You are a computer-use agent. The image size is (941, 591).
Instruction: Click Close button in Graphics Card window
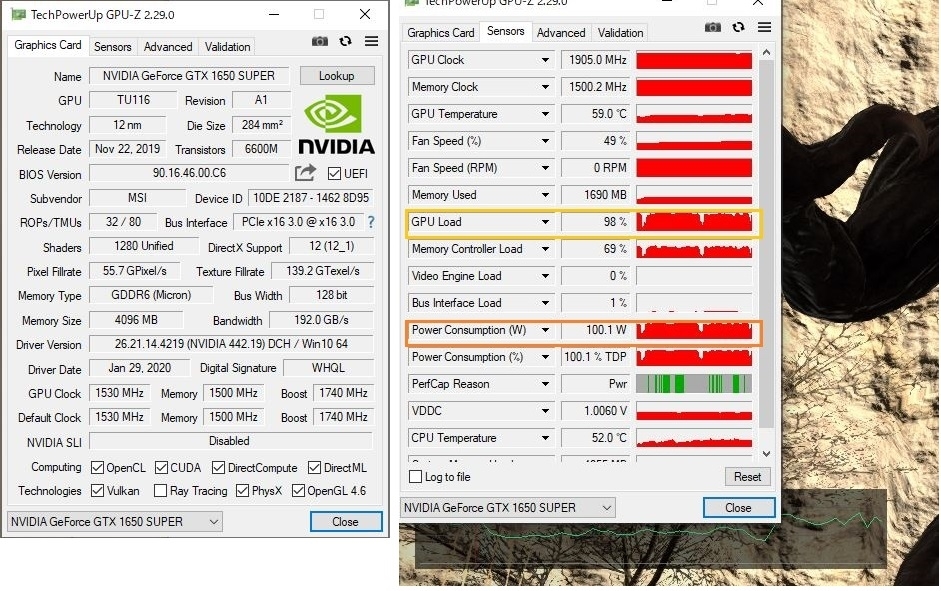coord(346,522)
